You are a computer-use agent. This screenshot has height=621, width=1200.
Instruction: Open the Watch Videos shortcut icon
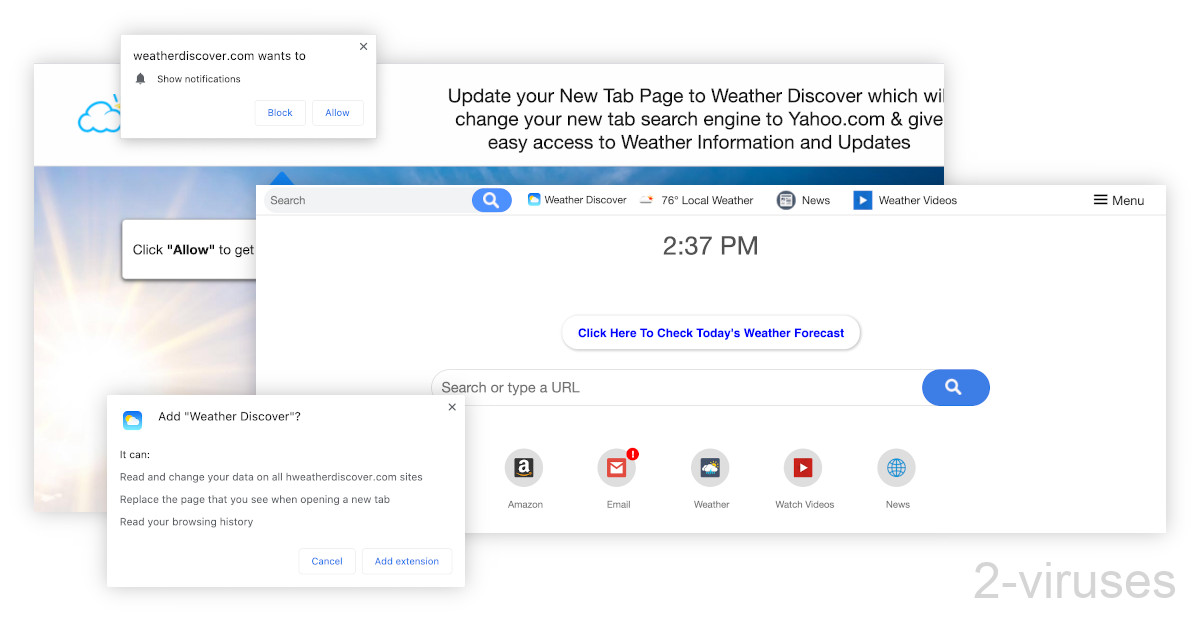[x=803, y=468]
